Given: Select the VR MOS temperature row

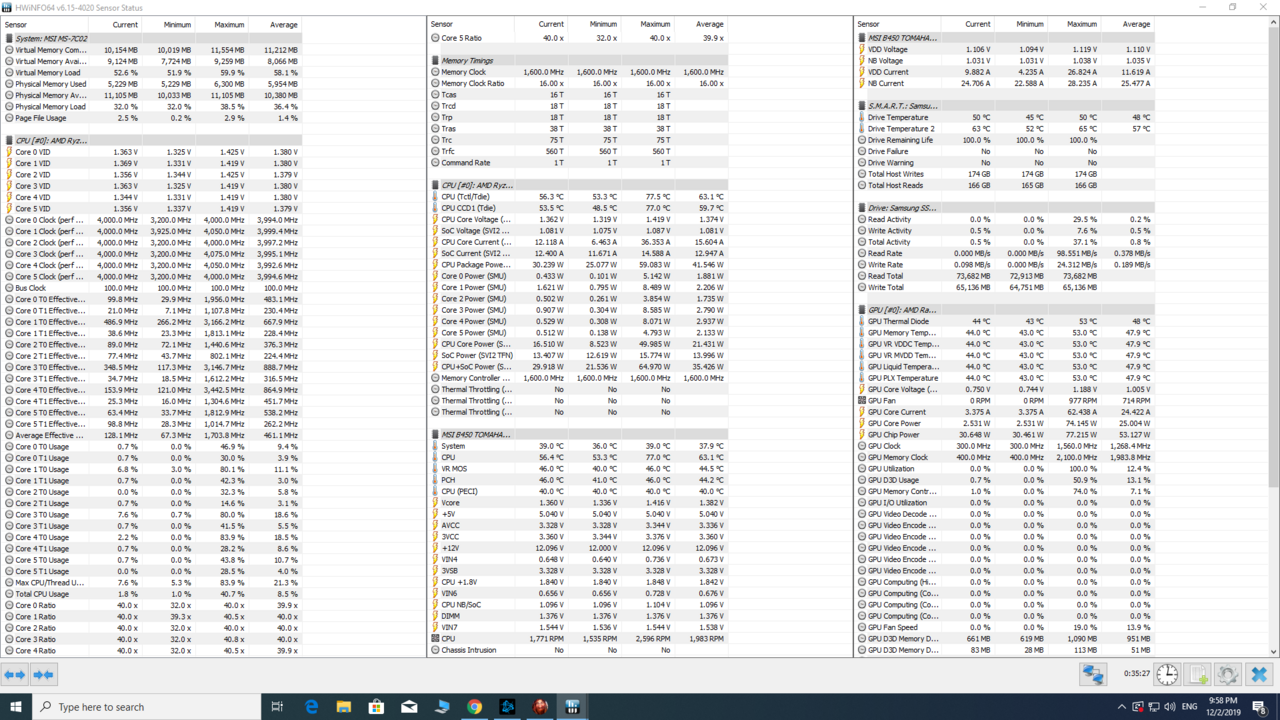Looking at the screenshot, I should [577, 469].
